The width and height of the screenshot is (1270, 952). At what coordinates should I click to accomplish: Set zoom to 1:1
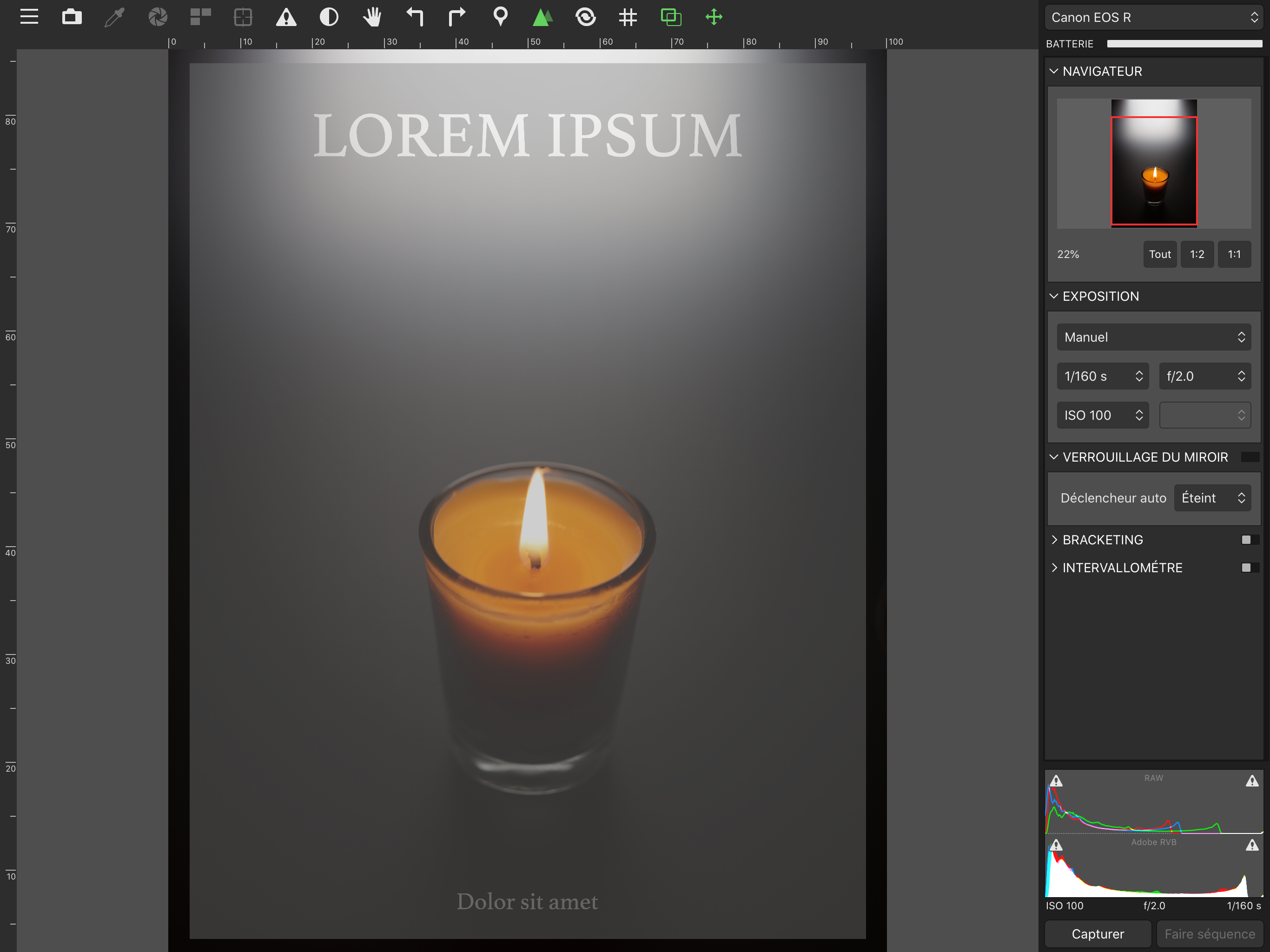pos(1234,254)
